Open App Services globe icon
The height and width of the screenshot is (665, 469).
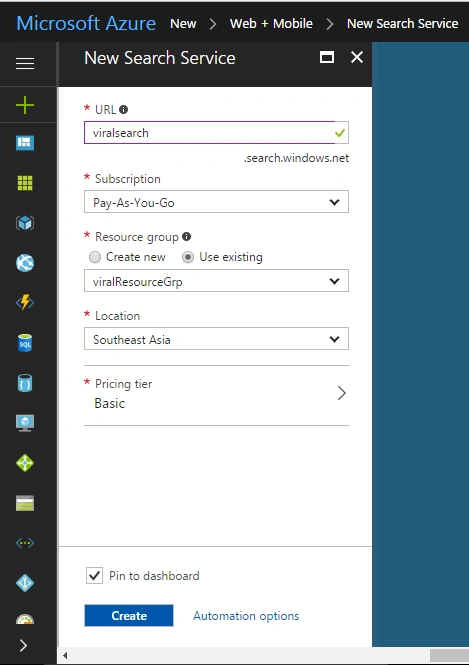point(25,263)
